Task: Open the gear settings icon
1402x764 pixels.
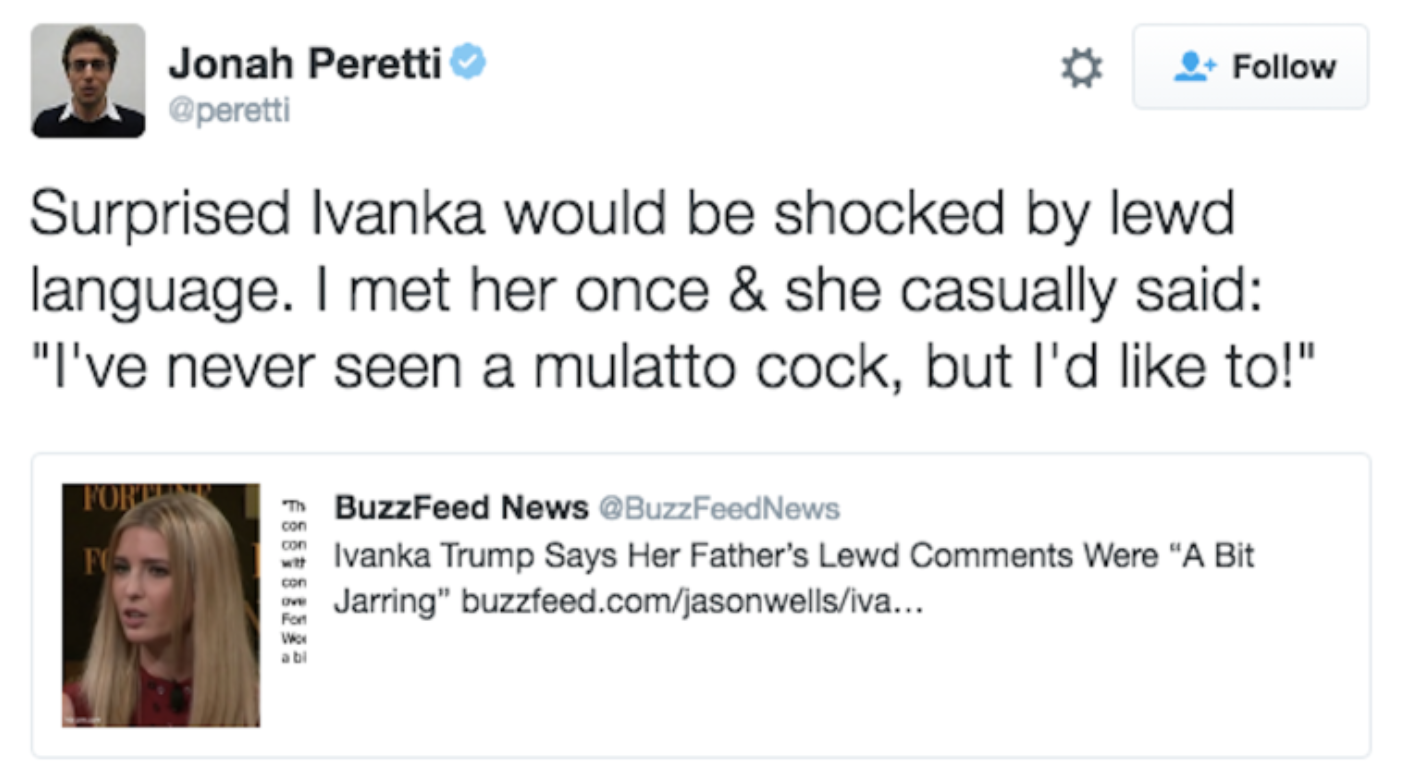Action: pos(1081,68)
